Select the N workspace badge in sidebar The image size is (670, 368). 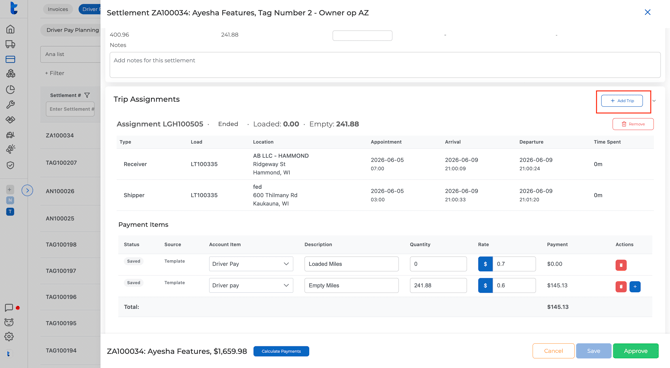click(10, 200)
